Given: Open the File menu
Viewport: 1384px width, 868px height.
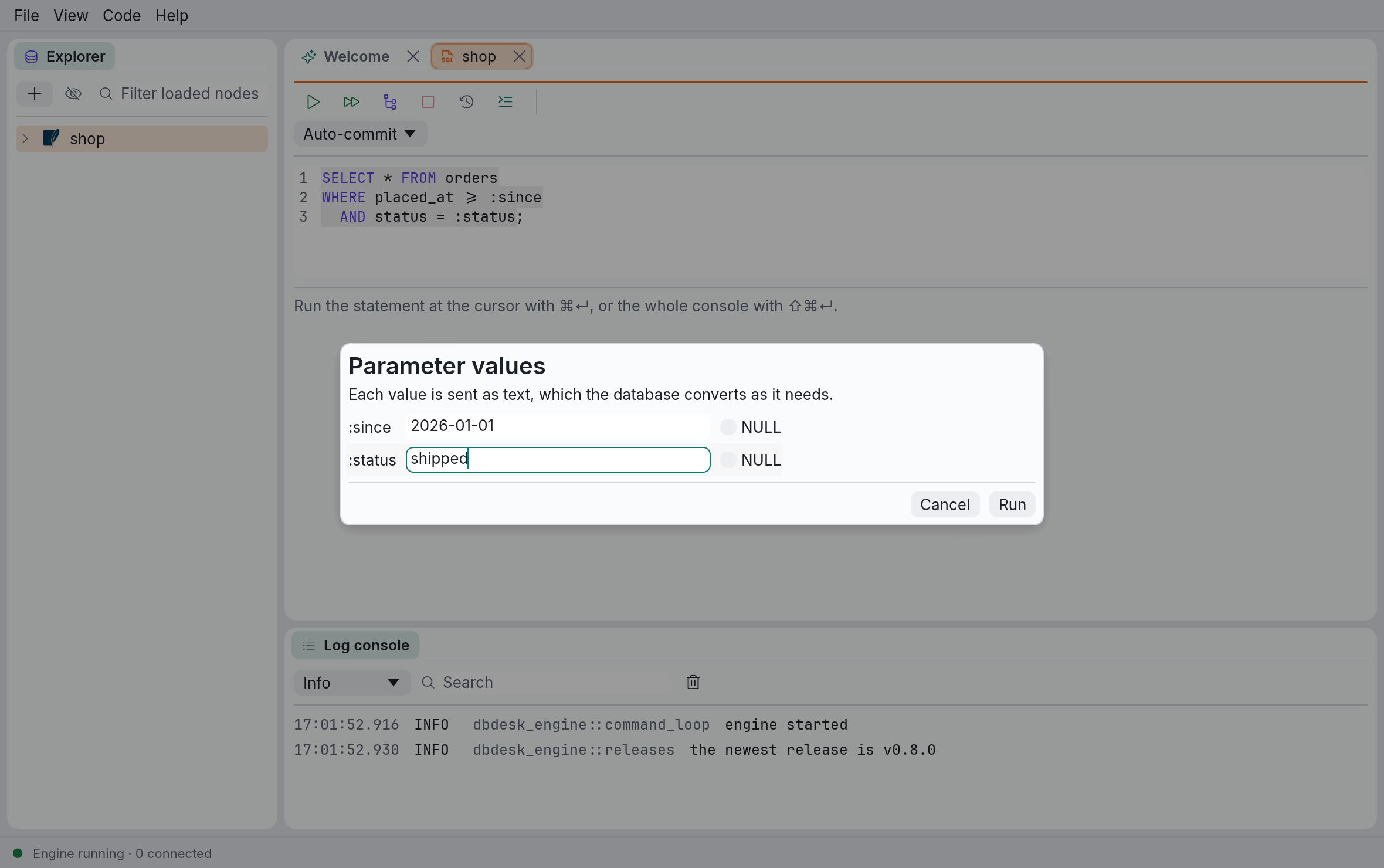Looking at the screenshot, I should [26, 16].
